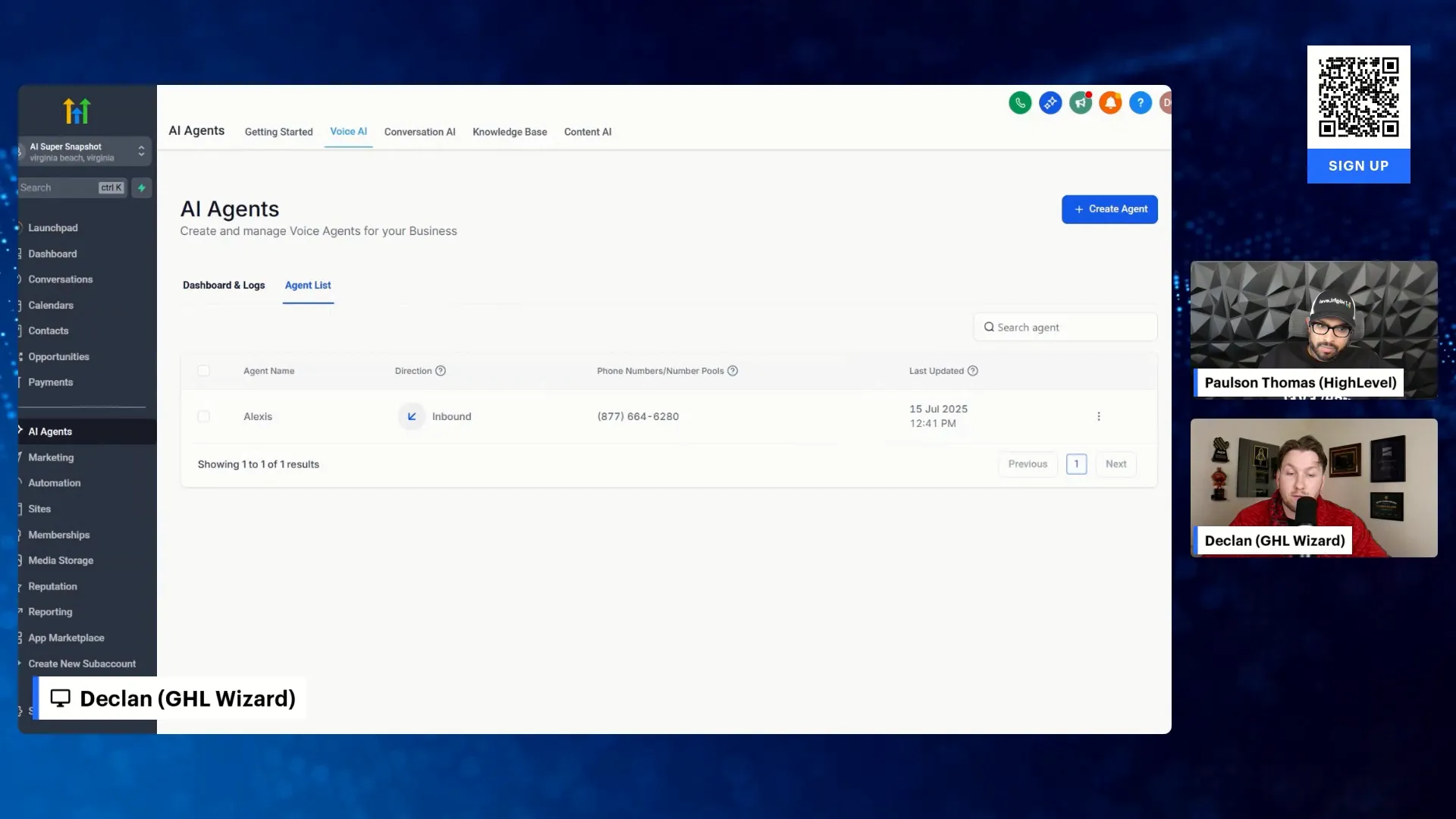Open the Conversation AI tab
1456x819 pixels.
(x=419, y=132)
